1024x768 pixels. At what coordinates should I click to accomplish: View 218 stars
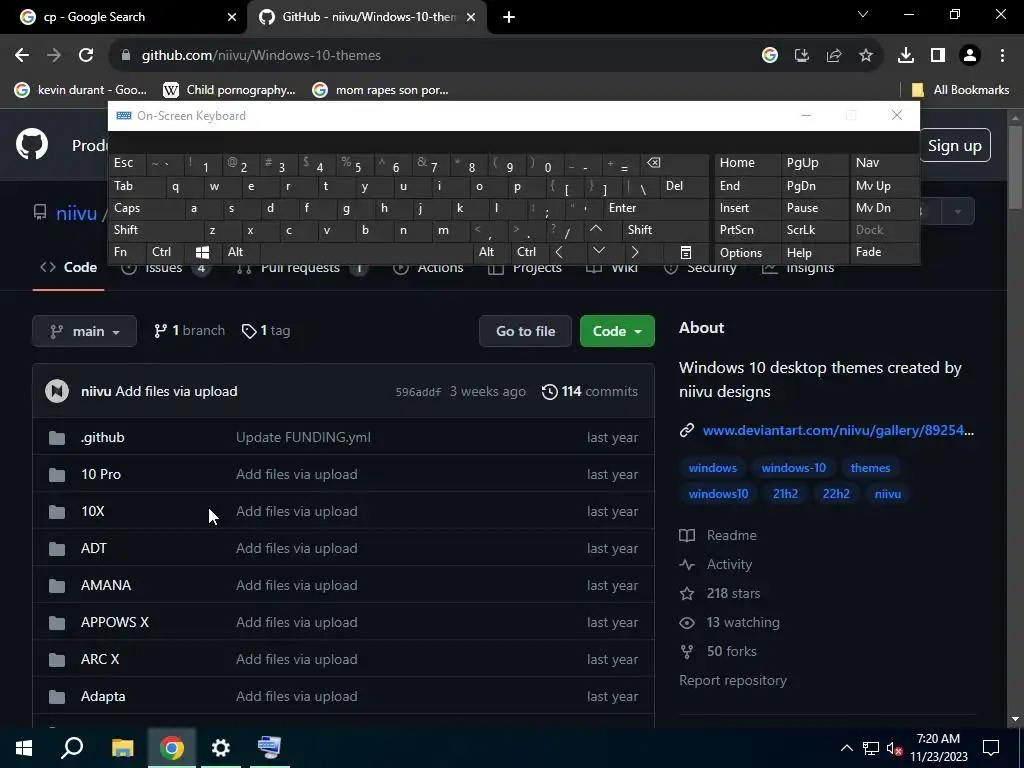(733, 594)
